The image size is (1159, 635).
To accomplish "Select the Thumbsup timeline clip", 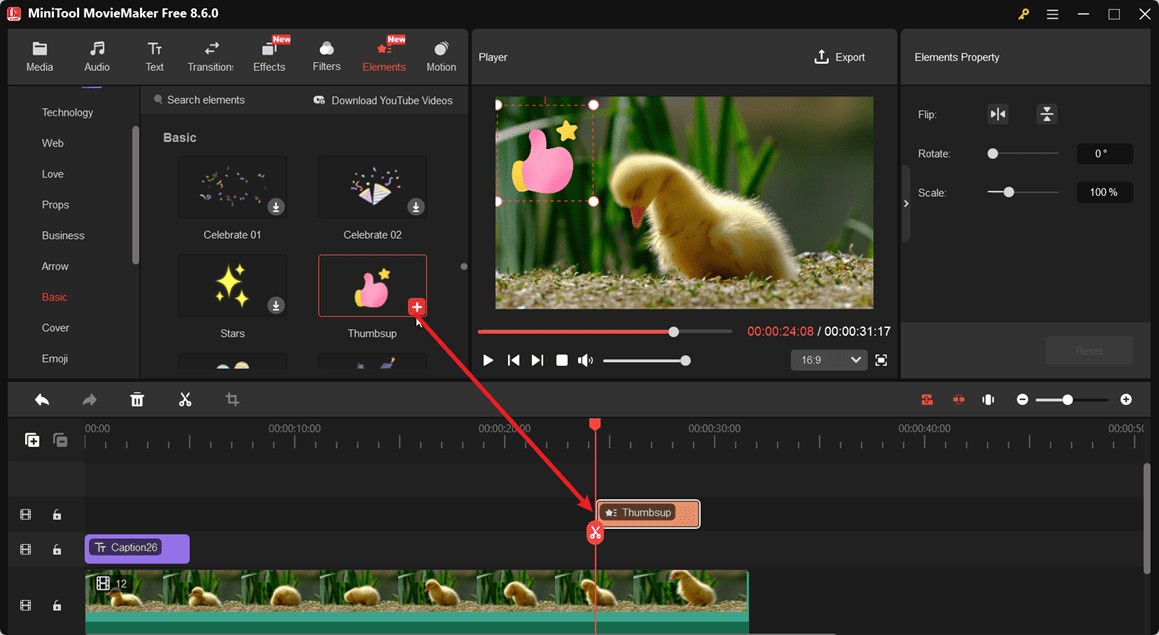I will 648,514.
